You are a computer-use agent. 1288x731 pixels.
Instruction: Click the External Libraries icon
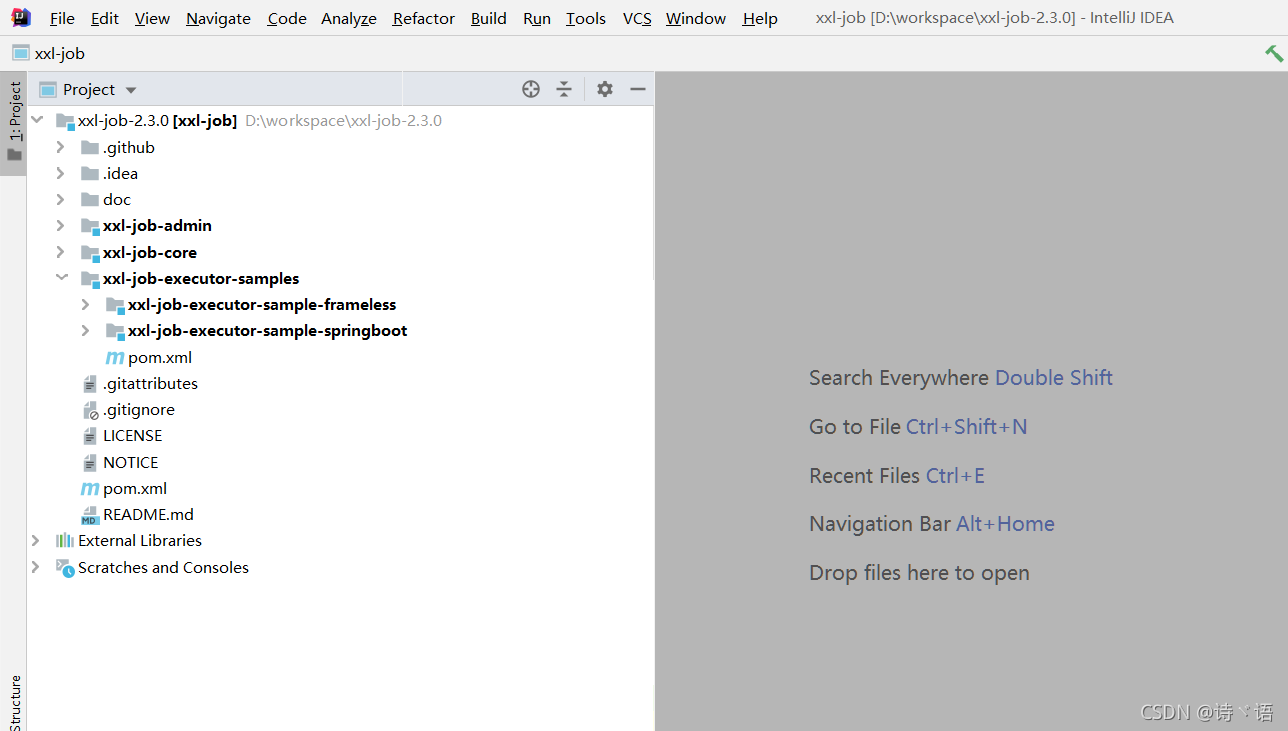(x=65, y=540)
